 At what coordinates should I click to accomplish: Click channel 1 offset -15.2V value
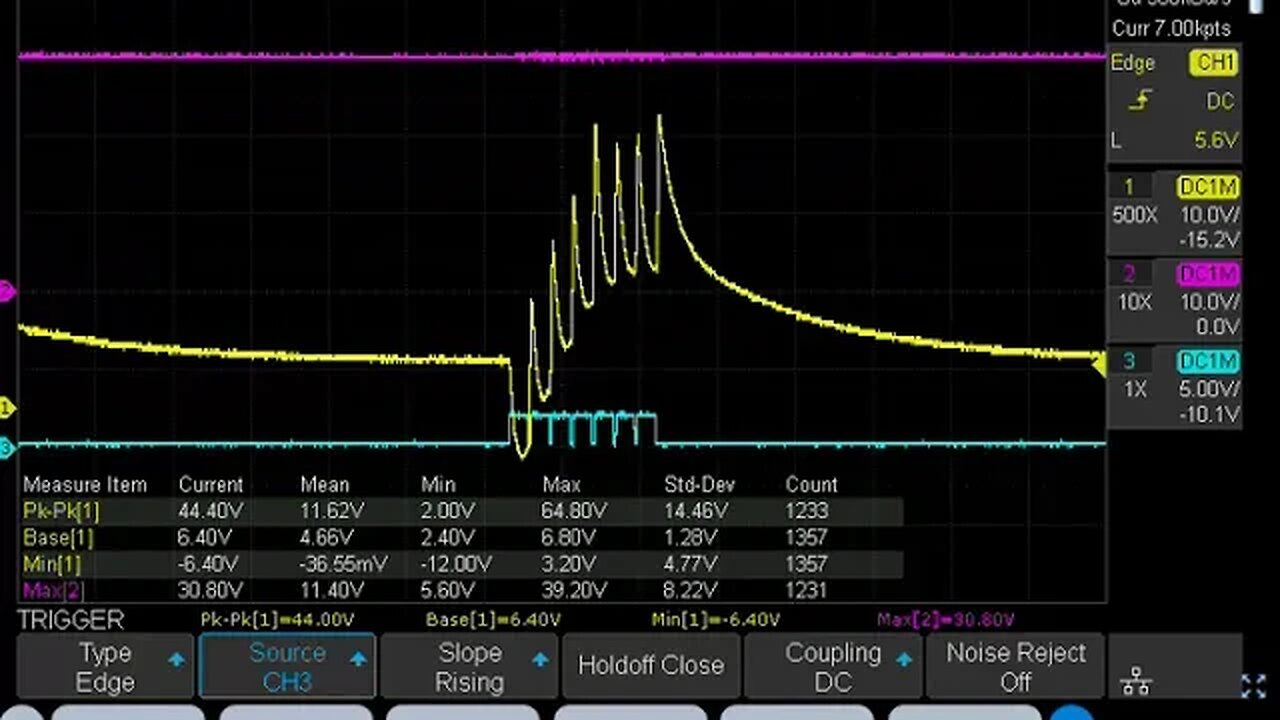1209,240
